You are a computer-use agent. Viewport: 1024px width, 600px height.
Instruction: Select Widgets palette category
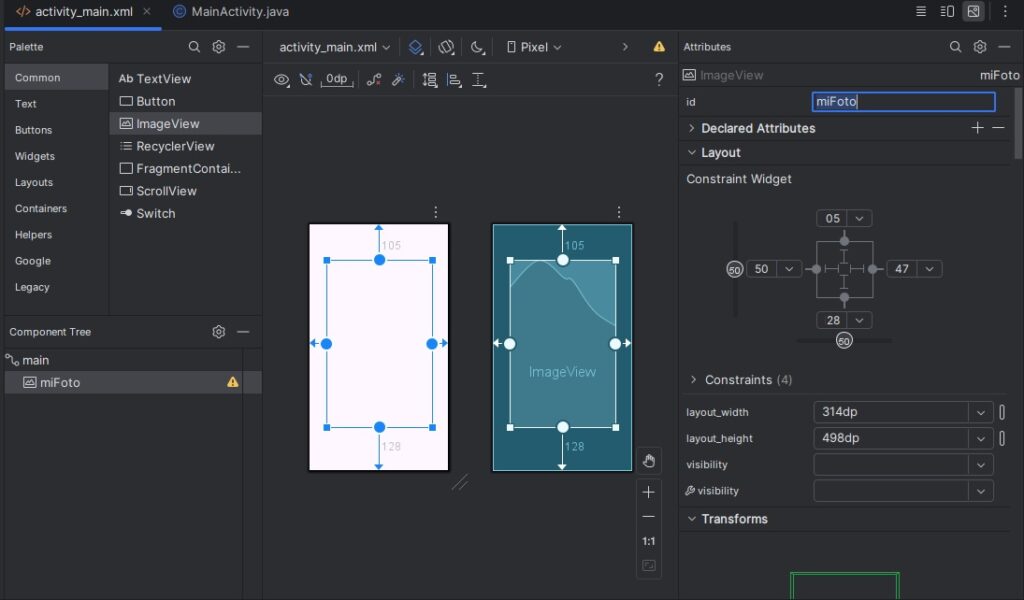tap(56, 155)
